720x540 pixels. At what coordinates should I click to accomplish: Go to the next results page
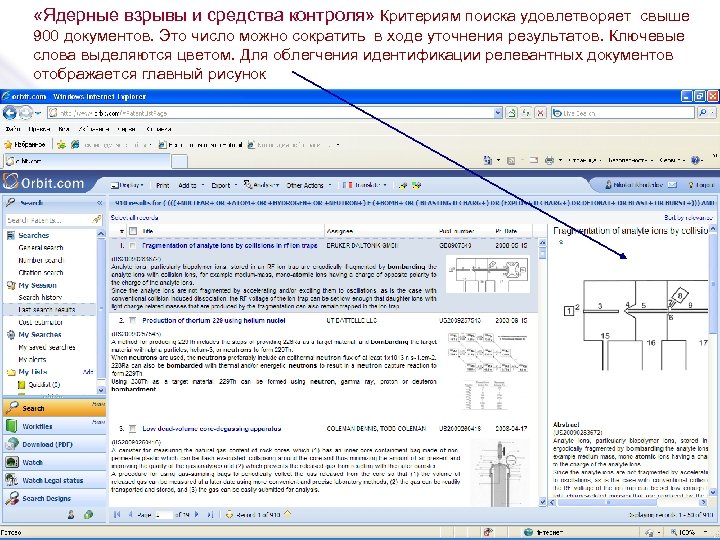pyautogui.click(x=197, y=515)
